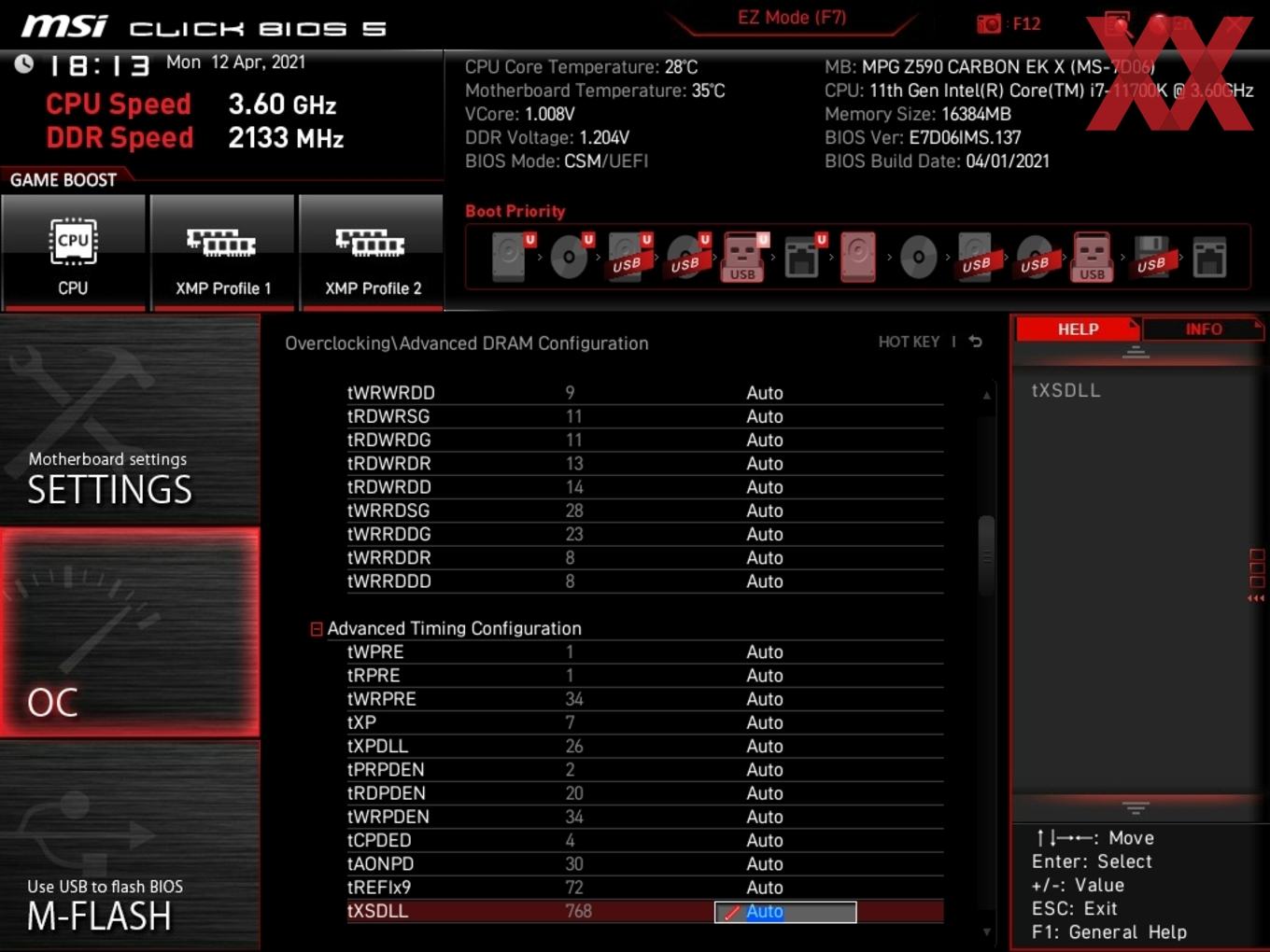Select the legacy USB key boot icon

[x=1092, y=257]
